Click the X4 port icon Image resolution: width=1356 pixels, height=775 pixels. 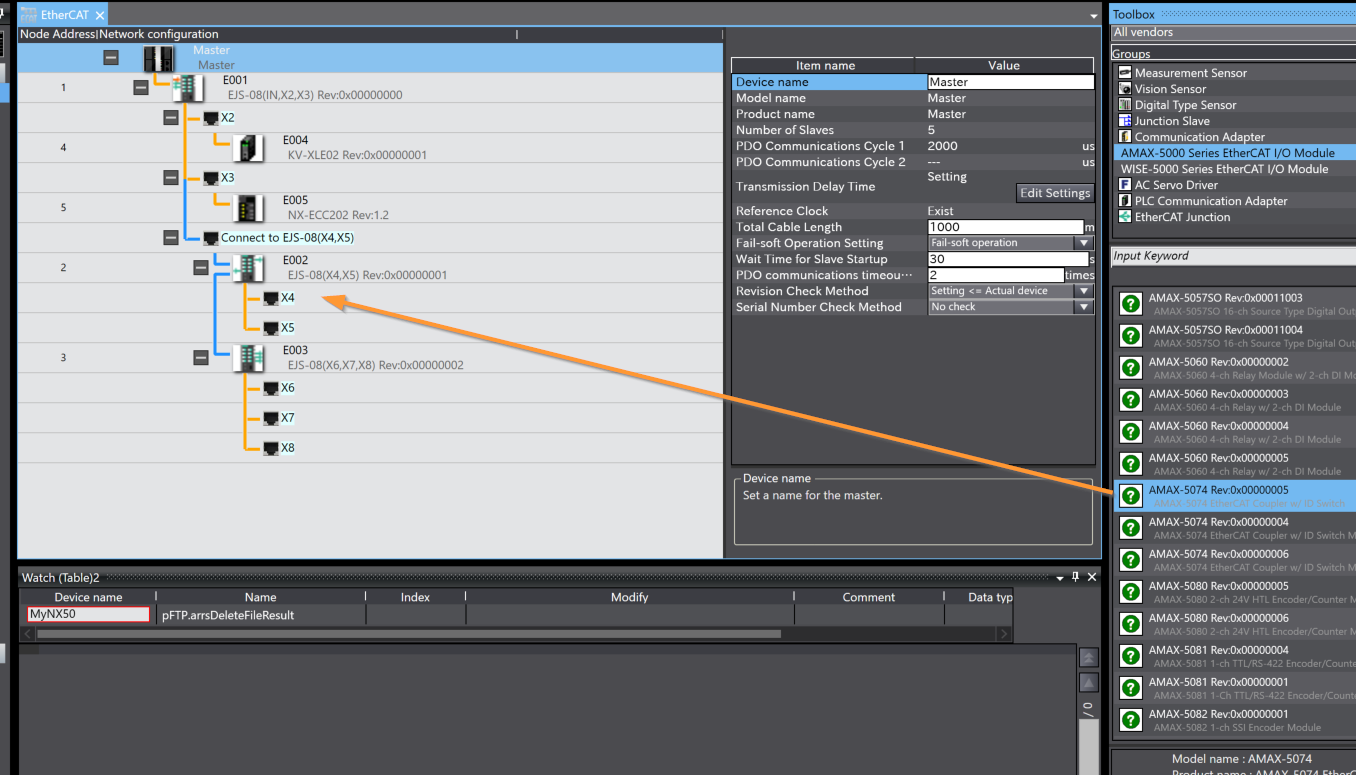pos(271,298)
